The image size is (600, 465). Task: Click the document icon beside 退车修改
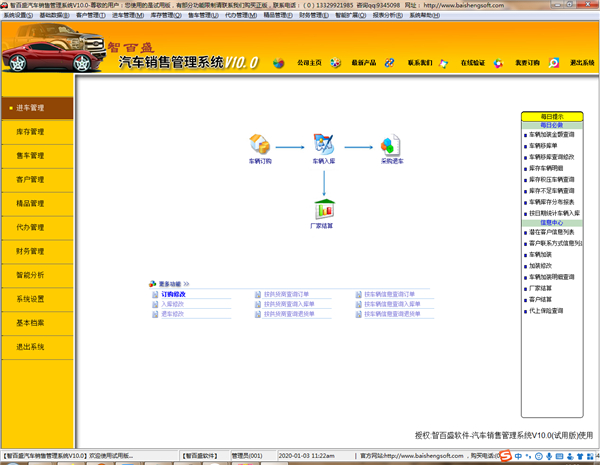[155, 314]
